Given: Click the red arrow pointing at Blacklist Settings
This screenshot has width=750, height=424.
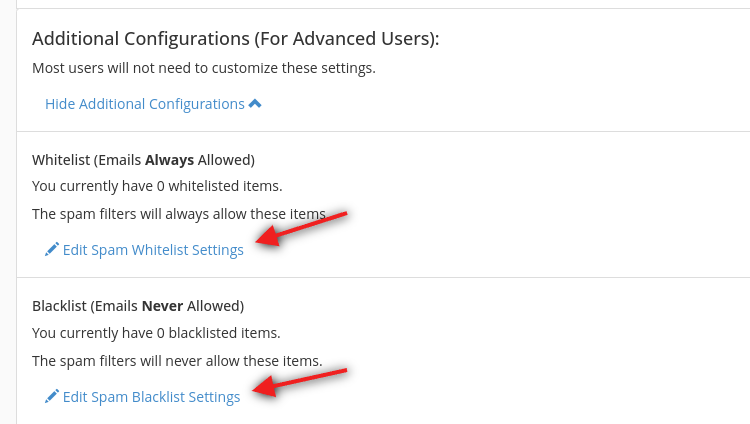Looking at the screenshot, I should point(300,382).
